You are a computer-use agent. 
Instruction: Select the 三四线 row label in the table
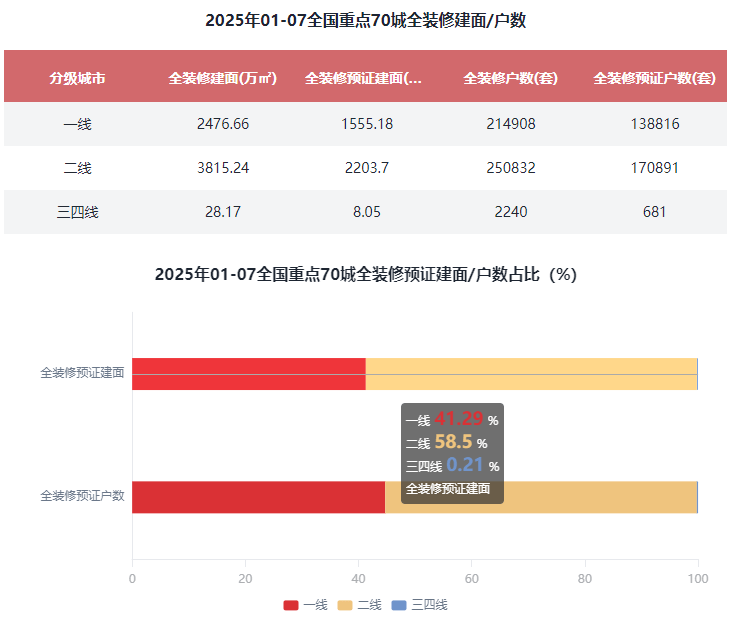77,212
